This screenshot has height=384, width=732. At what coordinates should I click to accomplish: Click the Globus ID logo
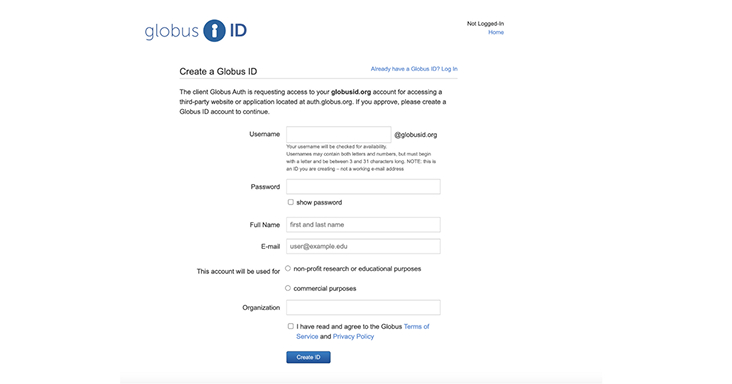click(196, 31)
